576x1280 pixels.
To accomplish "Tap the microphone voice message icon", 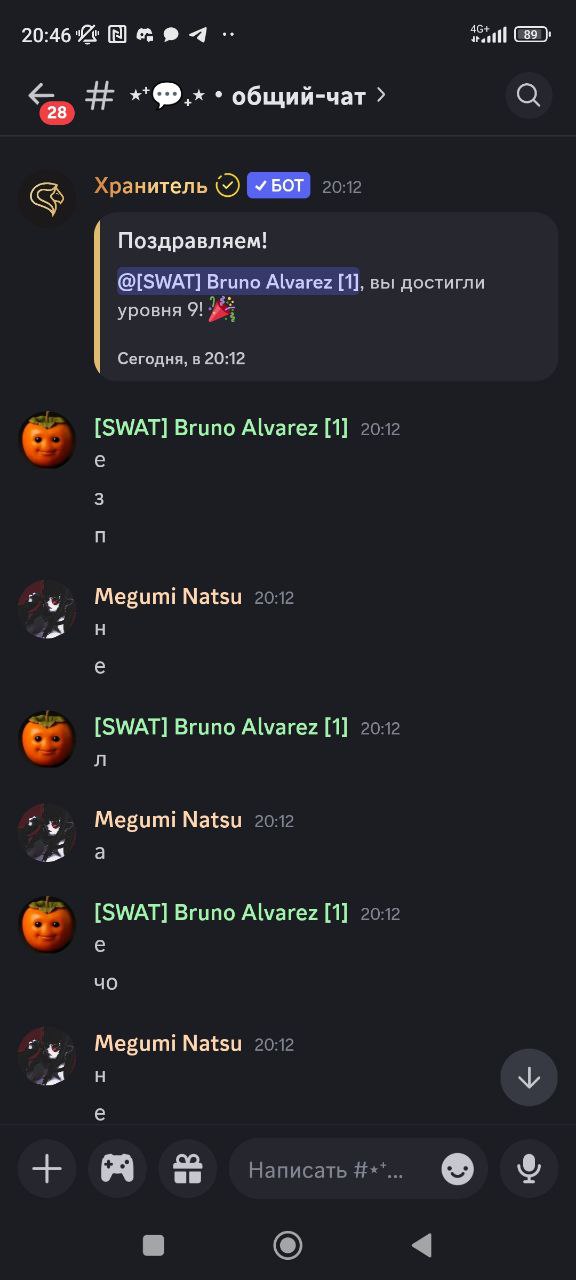I will [x=529, y=1169].
